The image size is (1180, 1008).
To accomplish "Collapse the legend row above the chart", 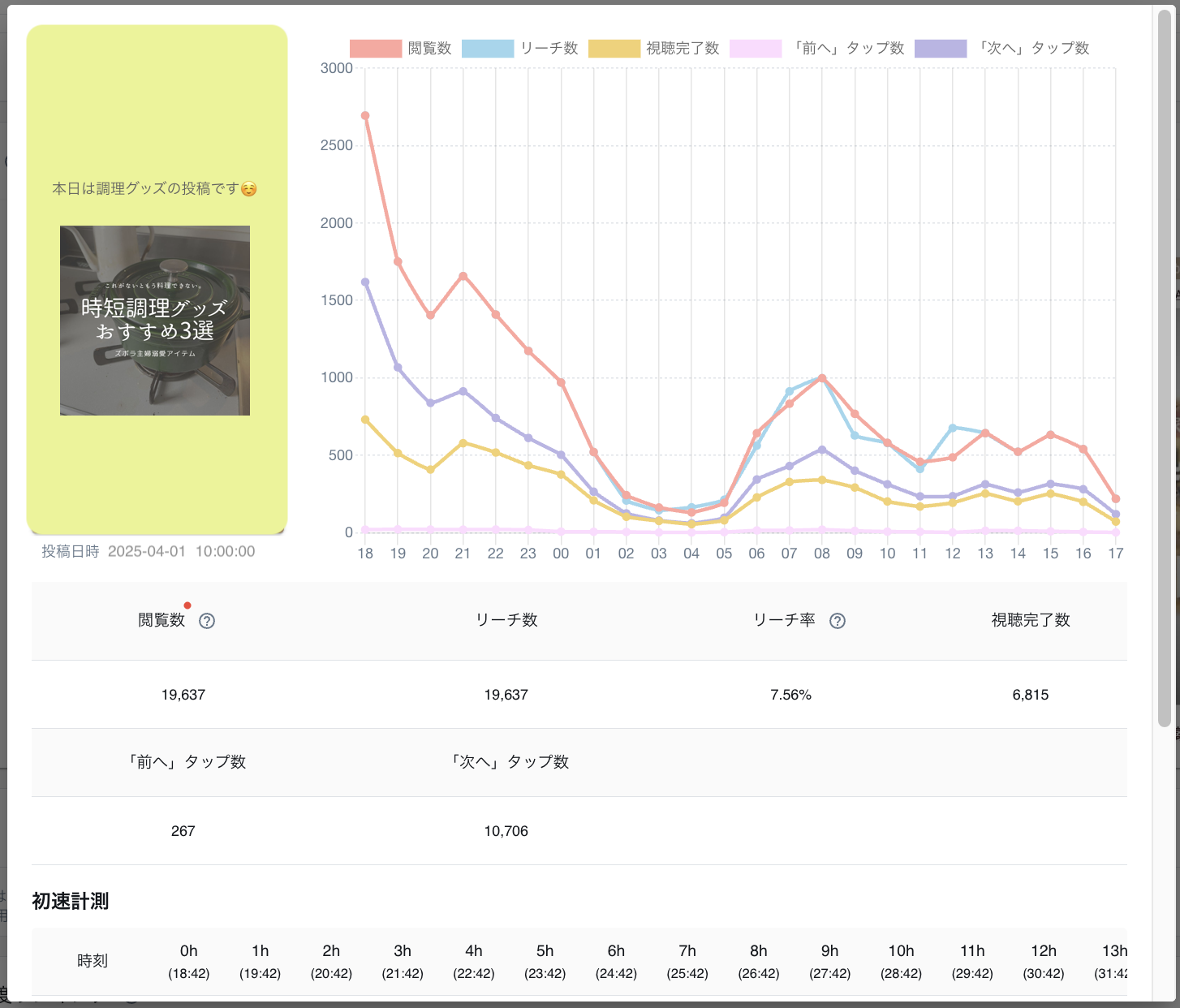I will coord(722,48).
